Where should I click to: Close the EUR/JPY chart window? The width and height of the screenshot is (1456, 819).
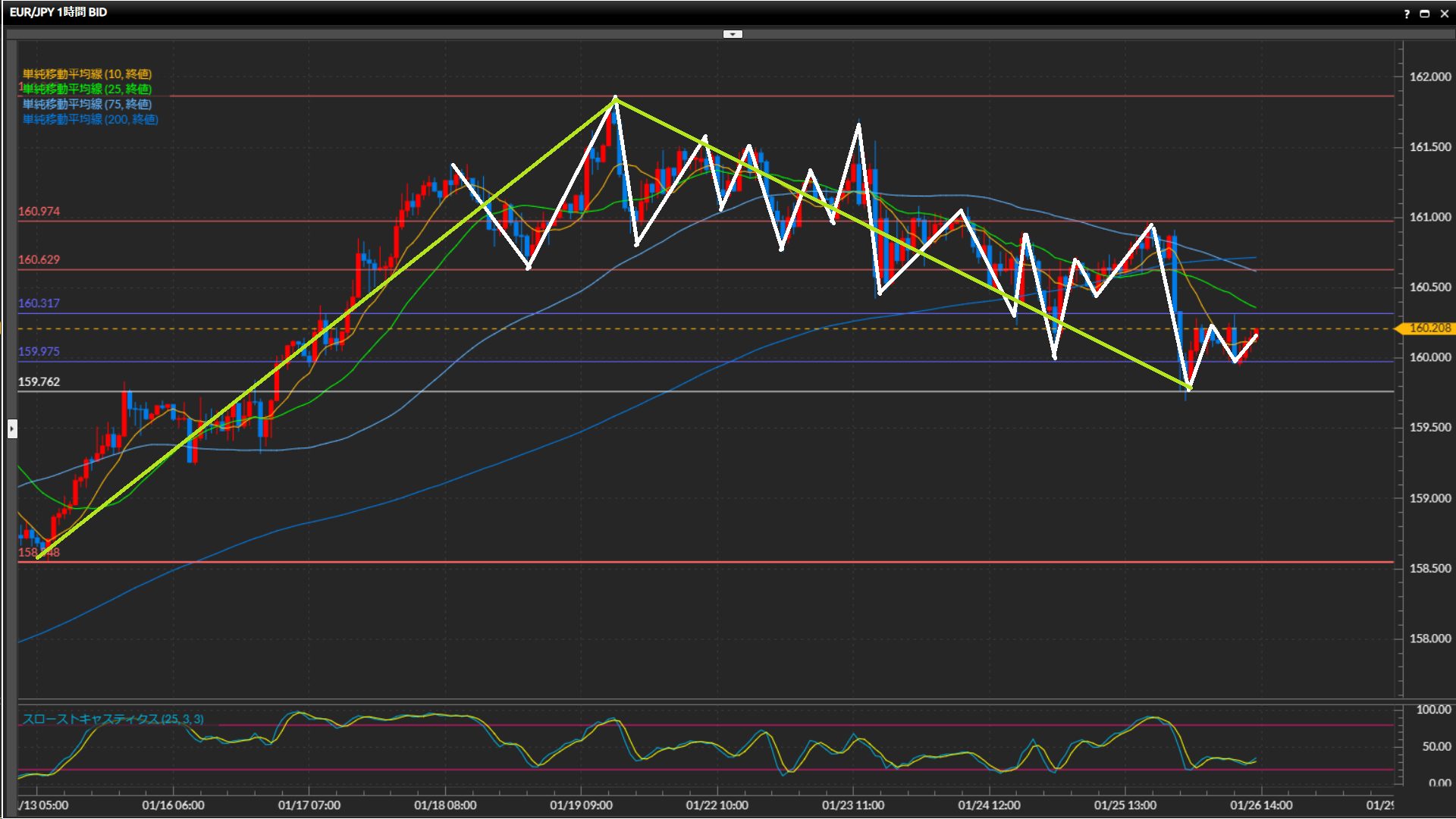(1445, 14)
